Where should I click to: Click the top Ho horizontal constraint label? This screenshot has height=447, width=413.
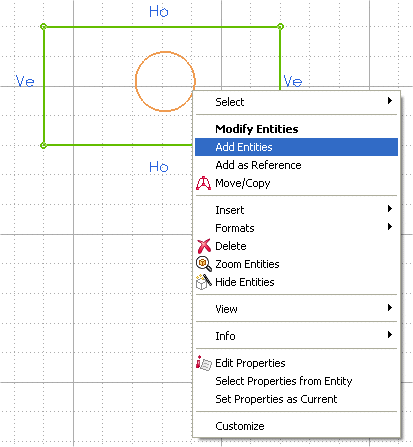[159, 12]
